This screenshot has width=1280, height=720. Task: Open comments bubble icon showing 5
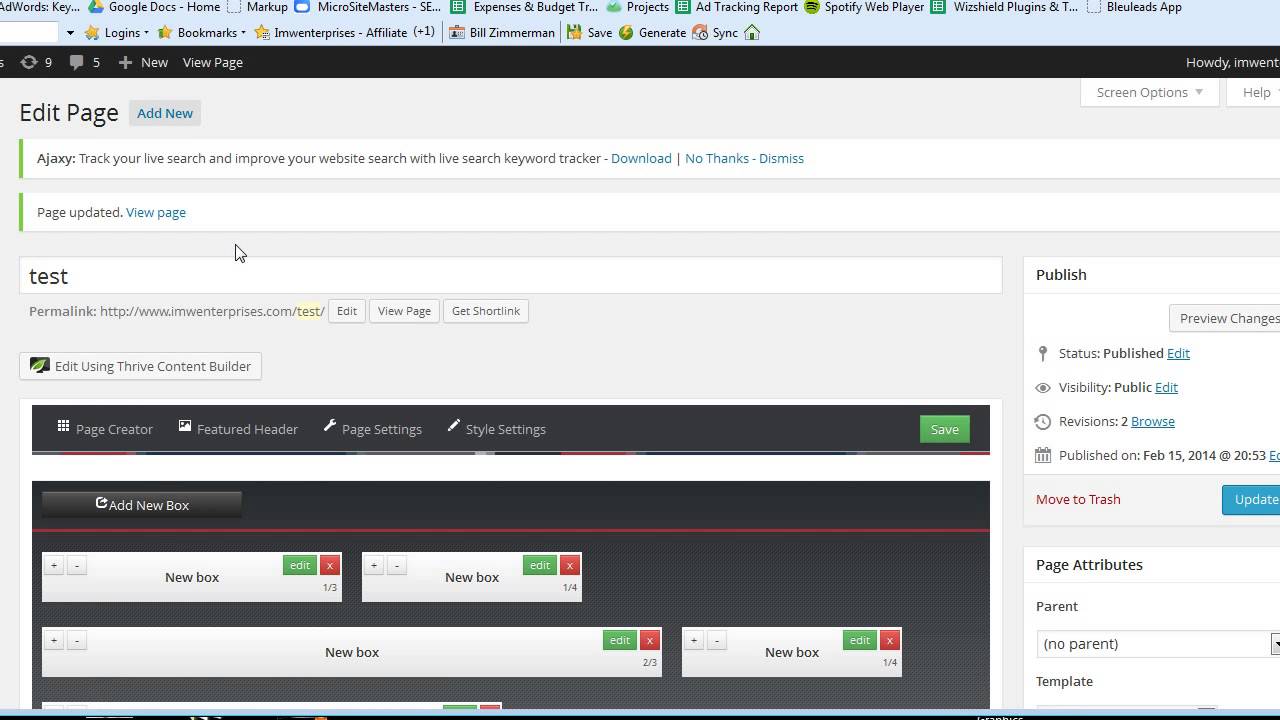pos(85,62)
